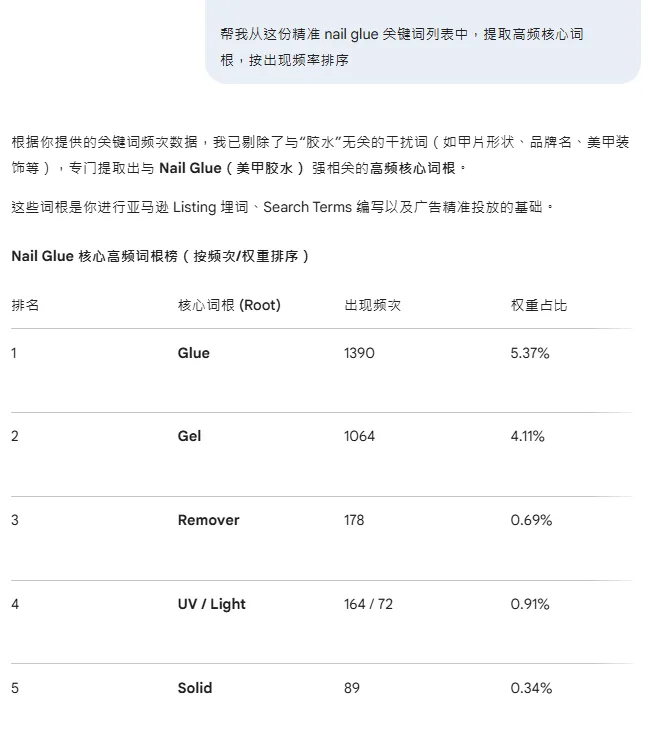This screenshot has height=730, width=648.
Task: Click the "Gel" root word cell
Action: (x=189, y=436)
